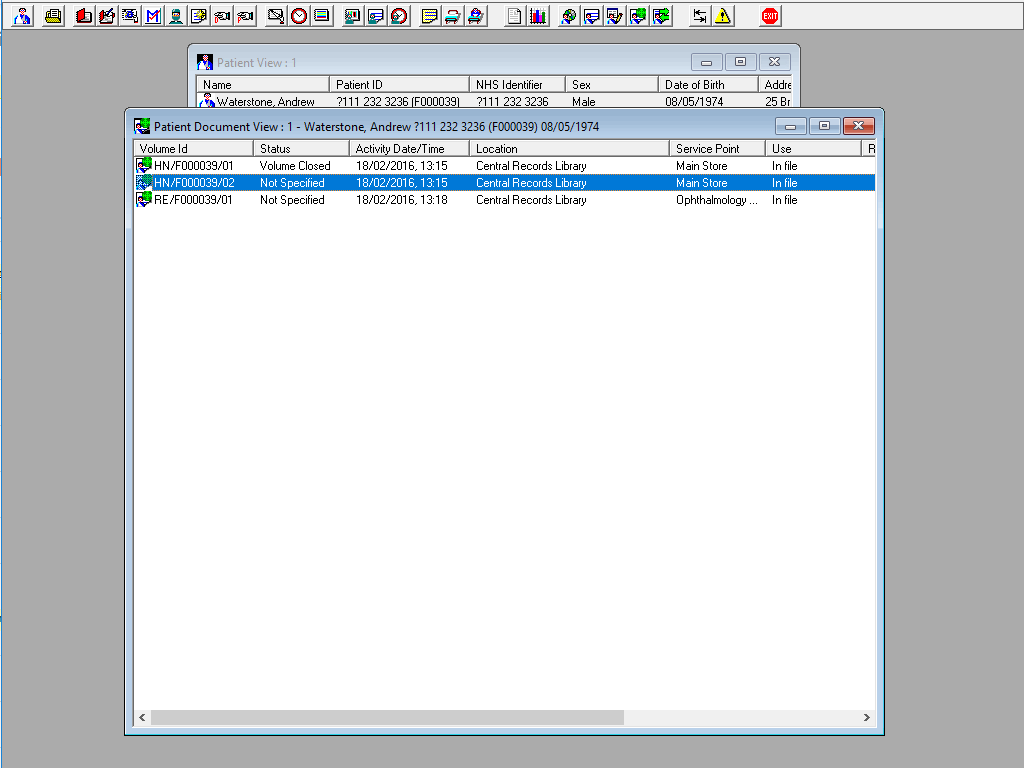Click 18/02/2016, 13:18 activity date cell
This screenshot has width=1024, height=768.
402,200
